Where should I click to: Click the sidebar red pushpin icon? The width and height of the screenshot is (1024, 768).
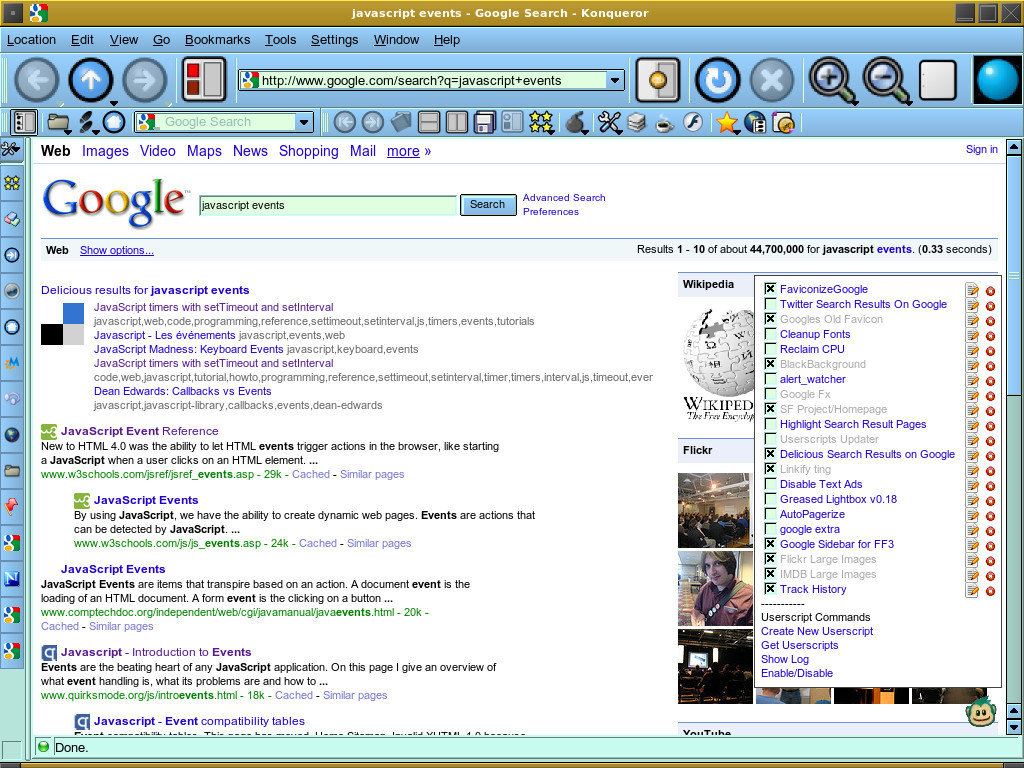[x=12, y=506]
